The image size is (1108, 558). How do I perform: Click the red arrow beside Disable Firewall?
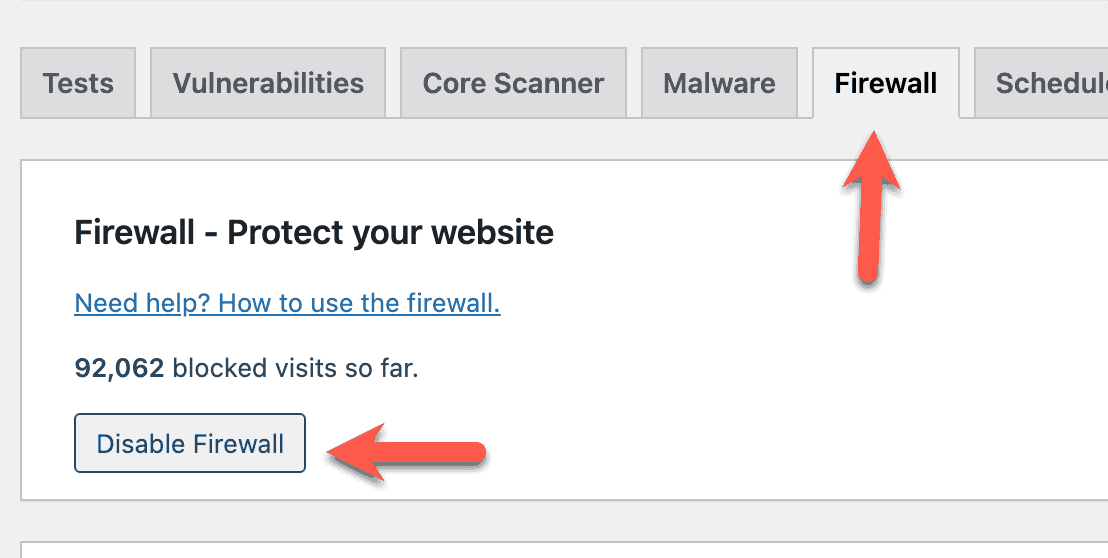click(406, 452)
